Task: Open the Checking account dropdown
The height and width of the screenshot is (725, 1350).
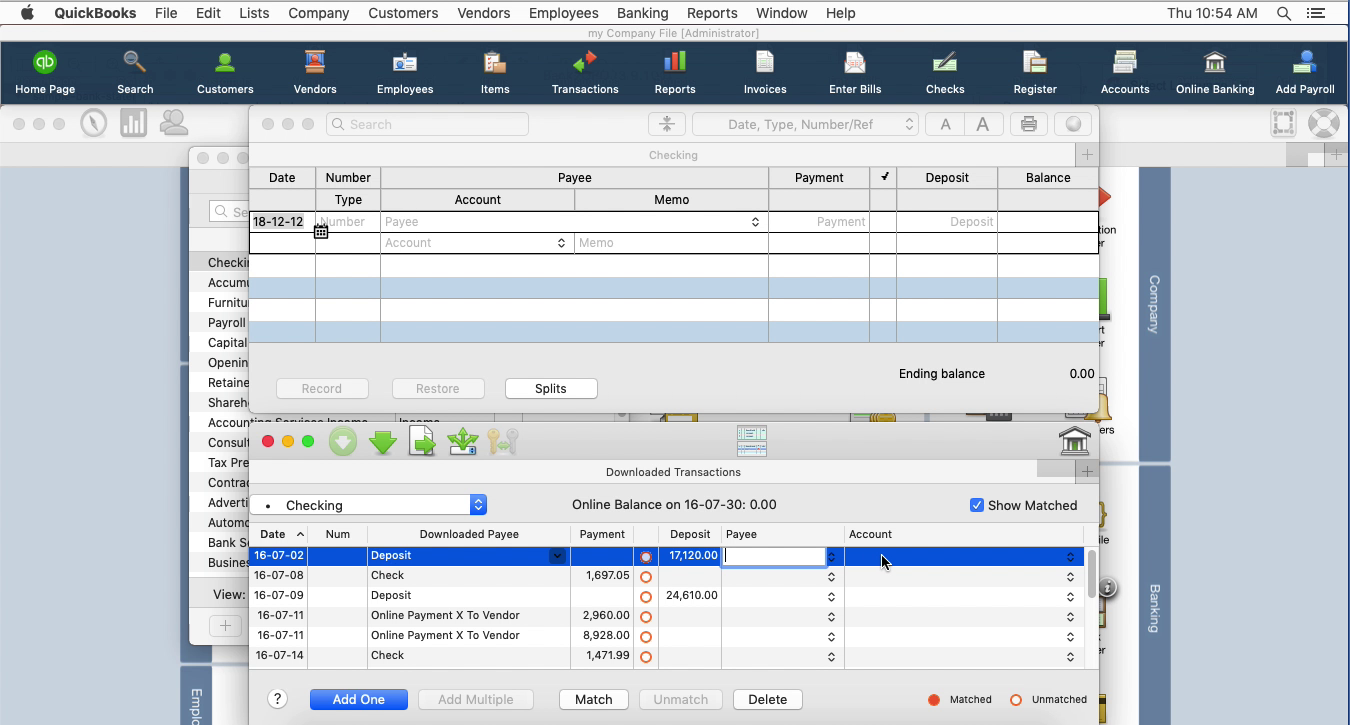Action: 368,505
